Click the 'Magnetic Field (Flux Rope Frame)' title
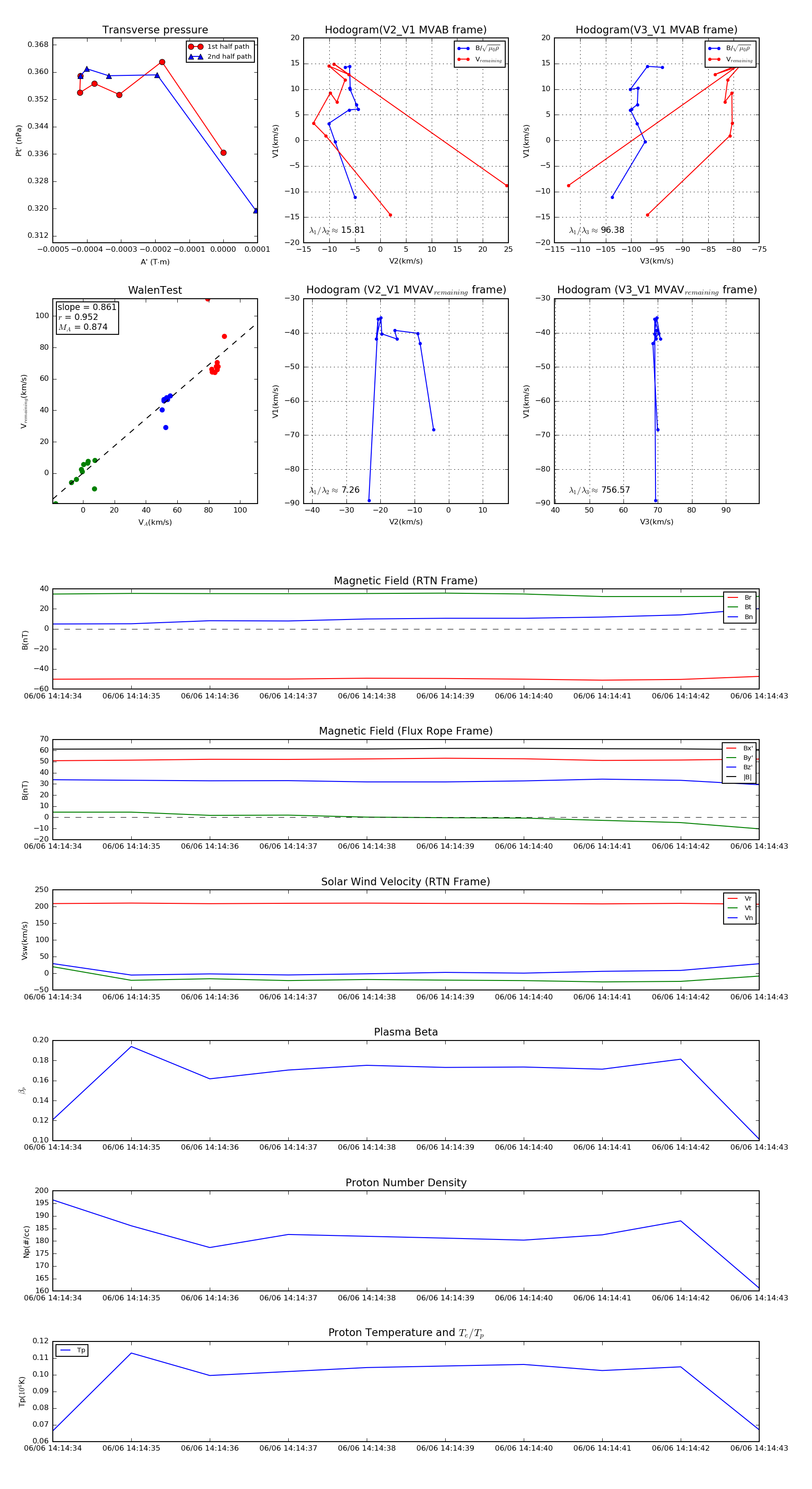 point(406,731)
